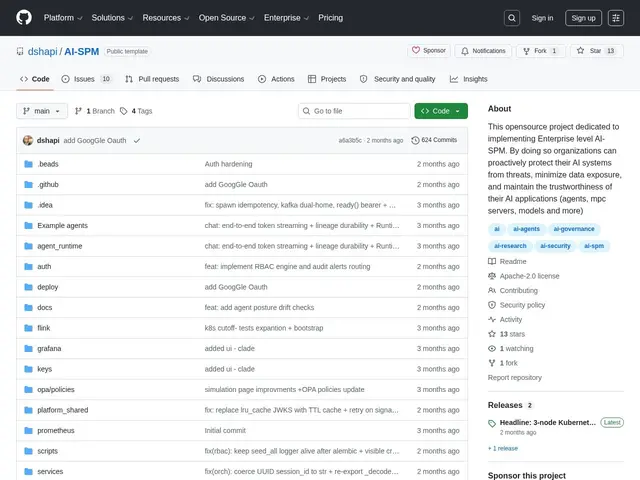Expand the Platform menu
The height and width of the screenshot is (480, 640).
pos(63,18)
